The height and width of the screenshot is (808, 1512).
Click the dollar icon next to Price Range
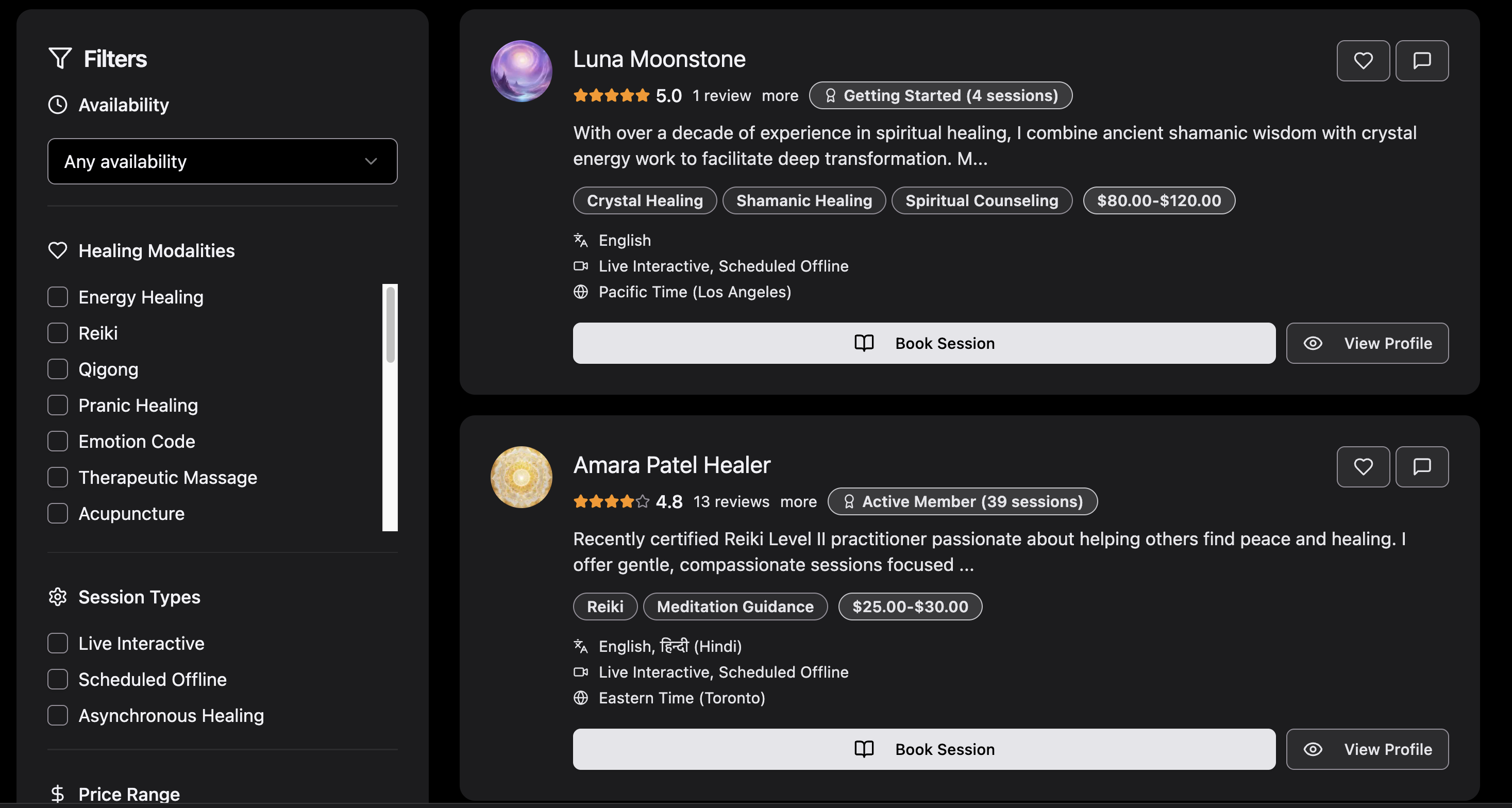click(x=58, y=794)
